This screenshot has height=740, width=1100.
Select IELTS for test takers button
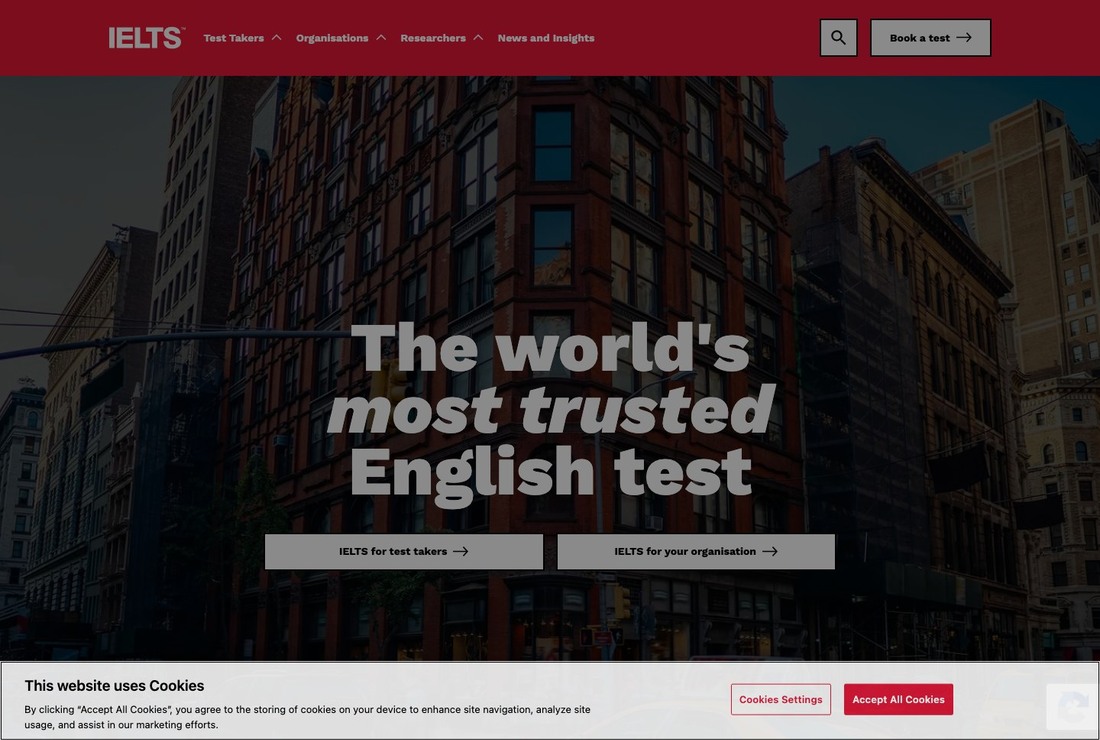404,551
